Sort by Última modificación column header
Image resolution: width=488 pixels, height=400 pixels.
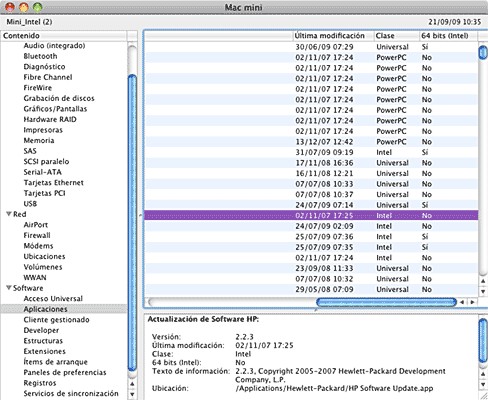tap(333, 36)
